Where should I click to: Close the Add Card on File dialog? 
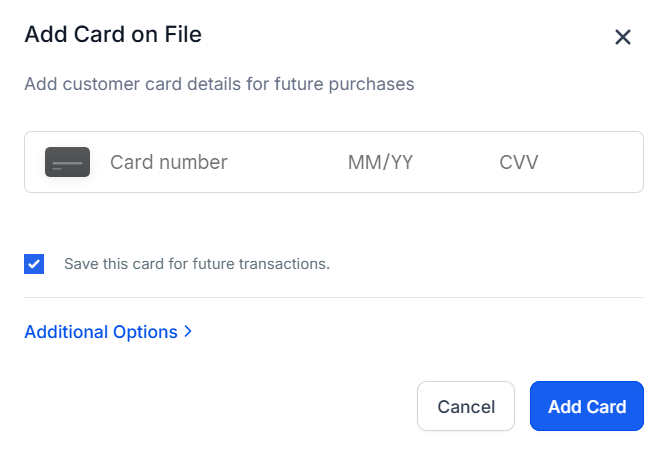click(x=622, y=37)
